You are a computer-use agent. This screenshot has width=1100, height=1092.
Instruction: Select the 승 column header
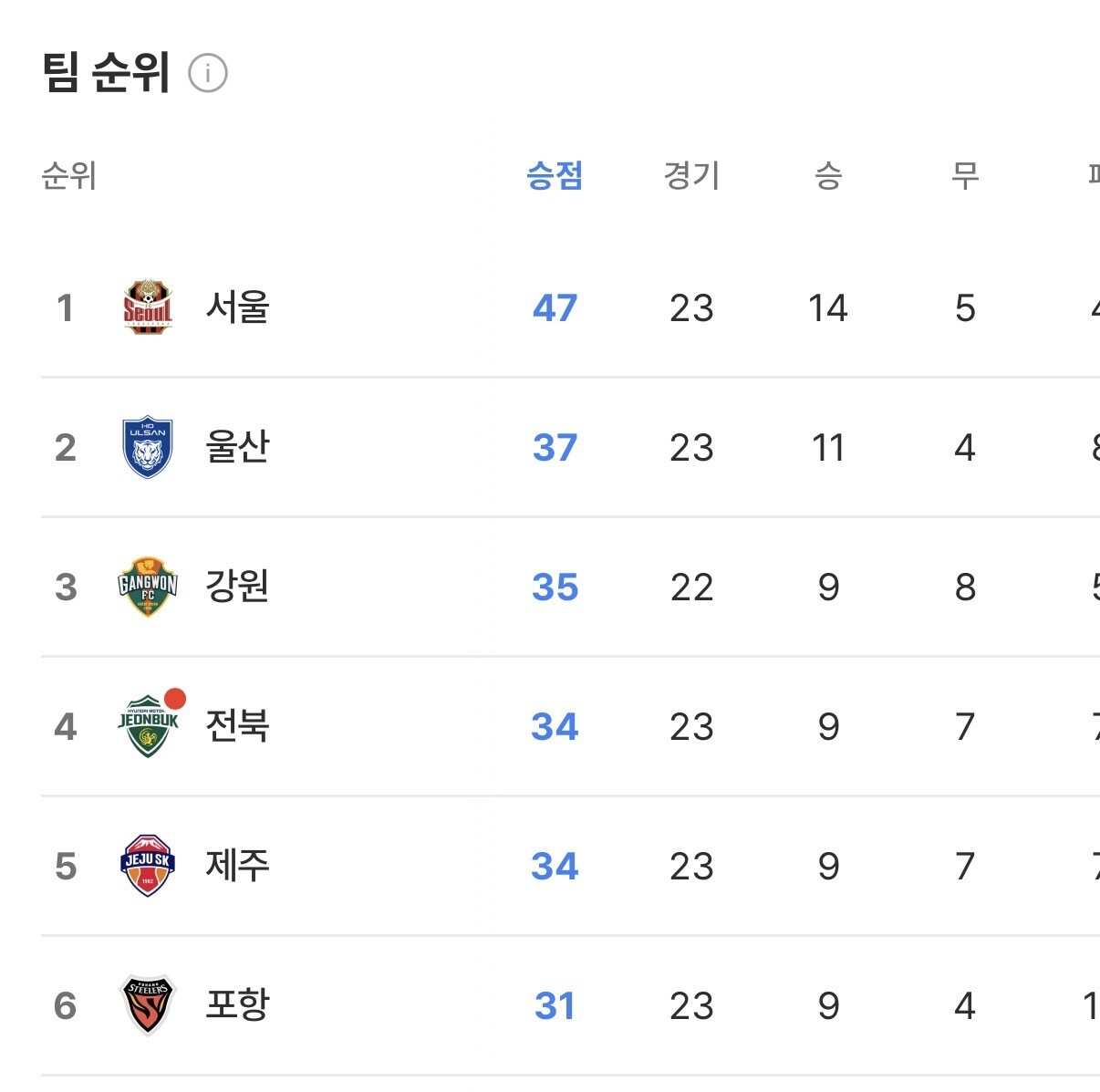[x=828, y=175]
